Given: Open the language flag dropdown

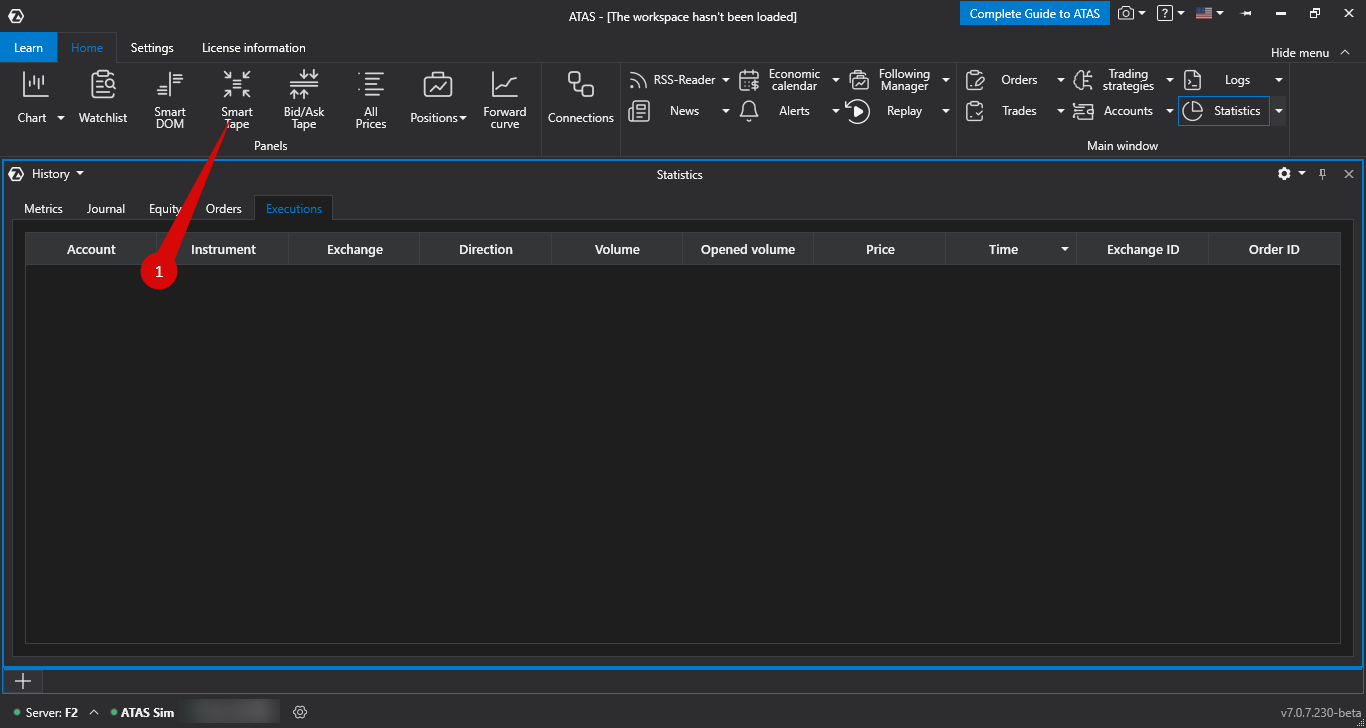Looking at the screenshot, I should pos(1210,13).
